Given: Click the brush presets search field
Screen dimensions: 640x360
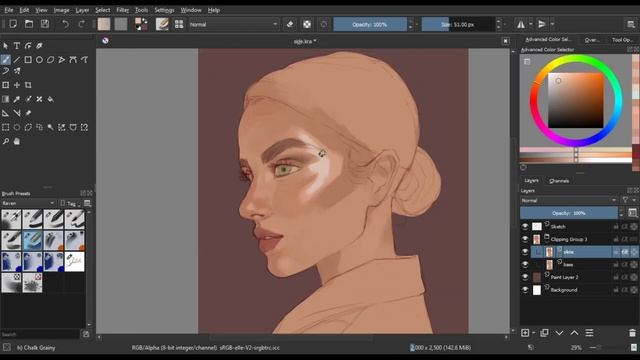Looking at the screenshot, I should click(40, 334).
